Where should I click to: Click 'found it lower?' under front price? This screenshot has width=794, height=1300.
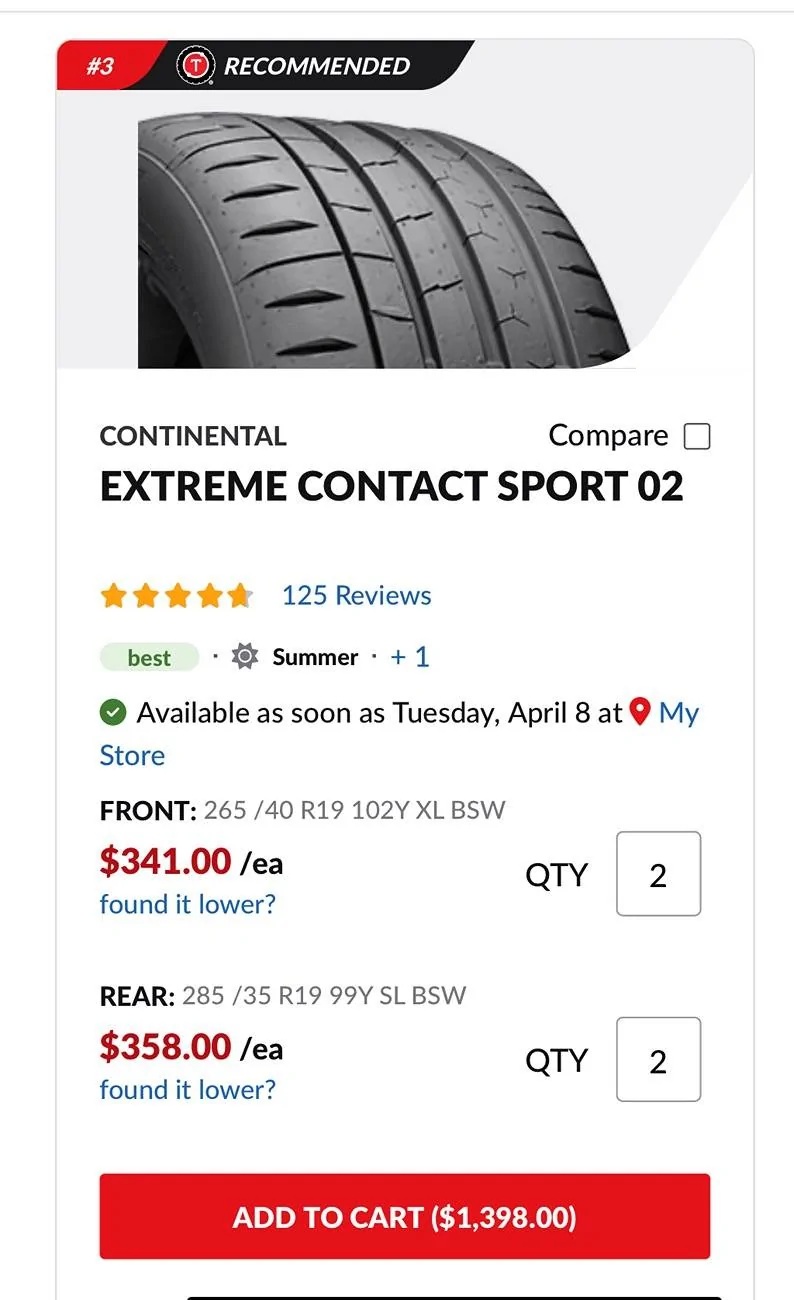188,904
